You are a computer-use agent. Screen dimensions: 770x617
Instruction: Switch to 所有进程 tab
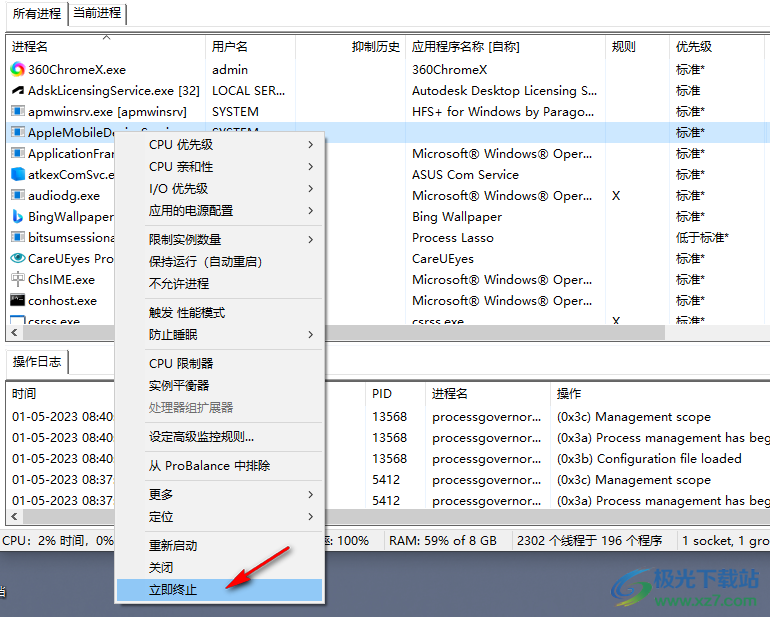click(x=37, y=13)
